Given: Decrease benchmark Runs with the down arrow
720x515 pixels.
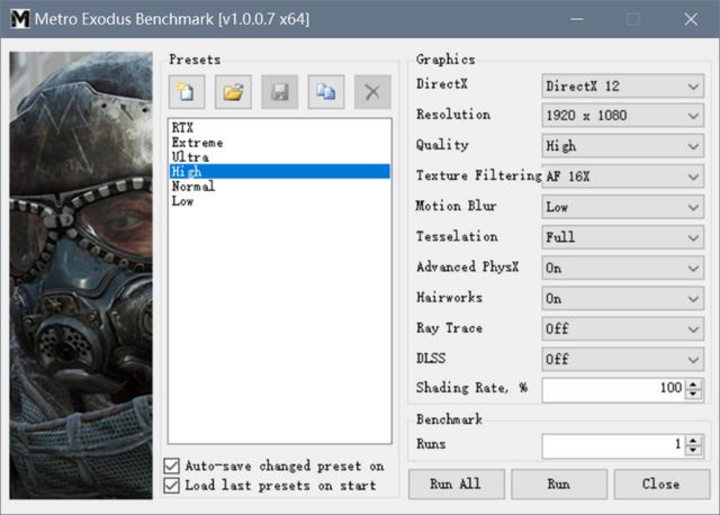Looking at the screenshot, I should click(x=693, y=450).
